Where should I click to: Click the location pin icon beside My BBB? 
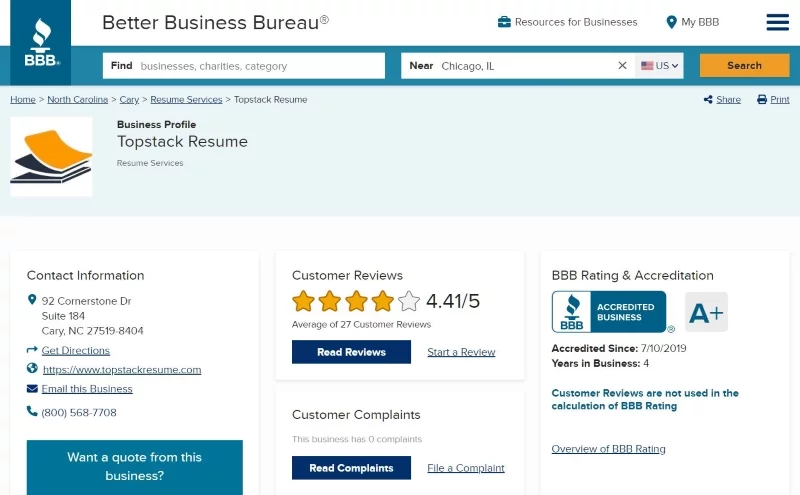click(671, 22)
